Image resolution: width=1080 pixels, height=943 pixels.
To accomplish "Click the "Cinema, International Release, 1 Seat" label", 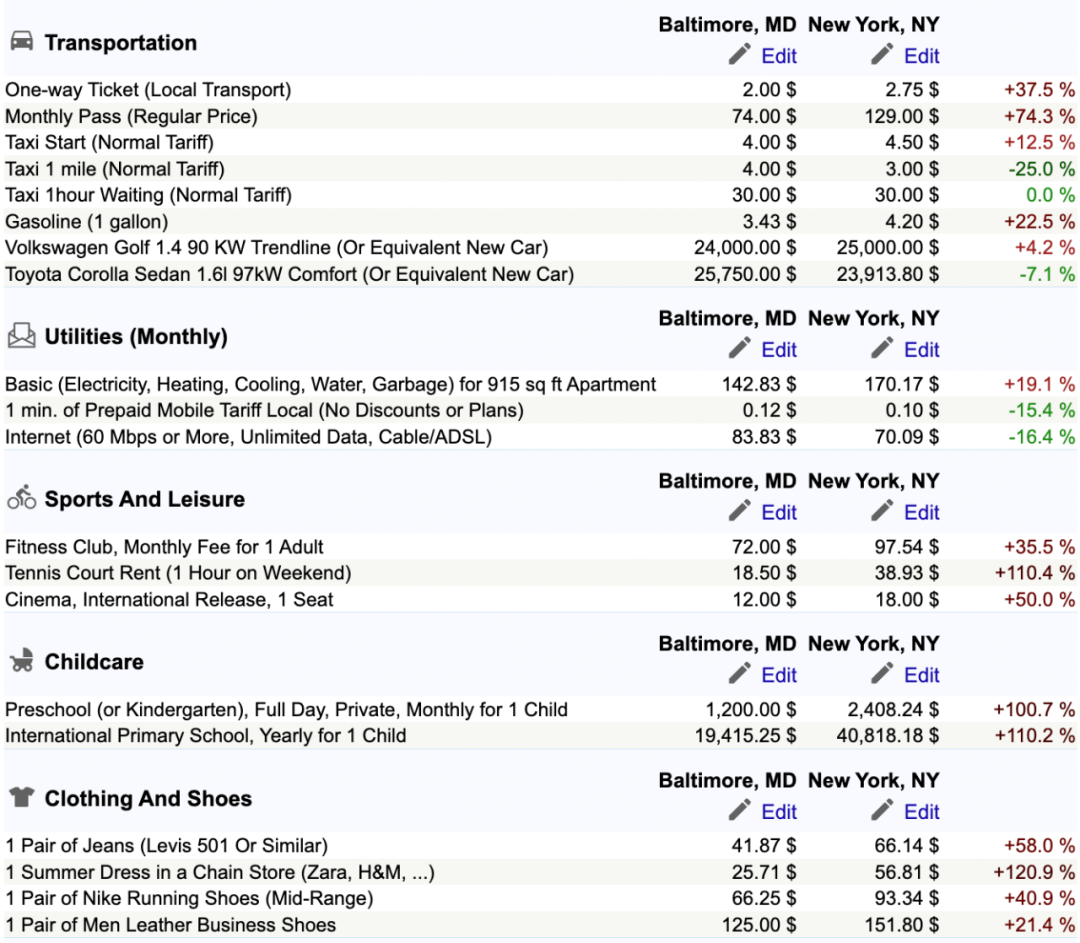I will (169, 600).
